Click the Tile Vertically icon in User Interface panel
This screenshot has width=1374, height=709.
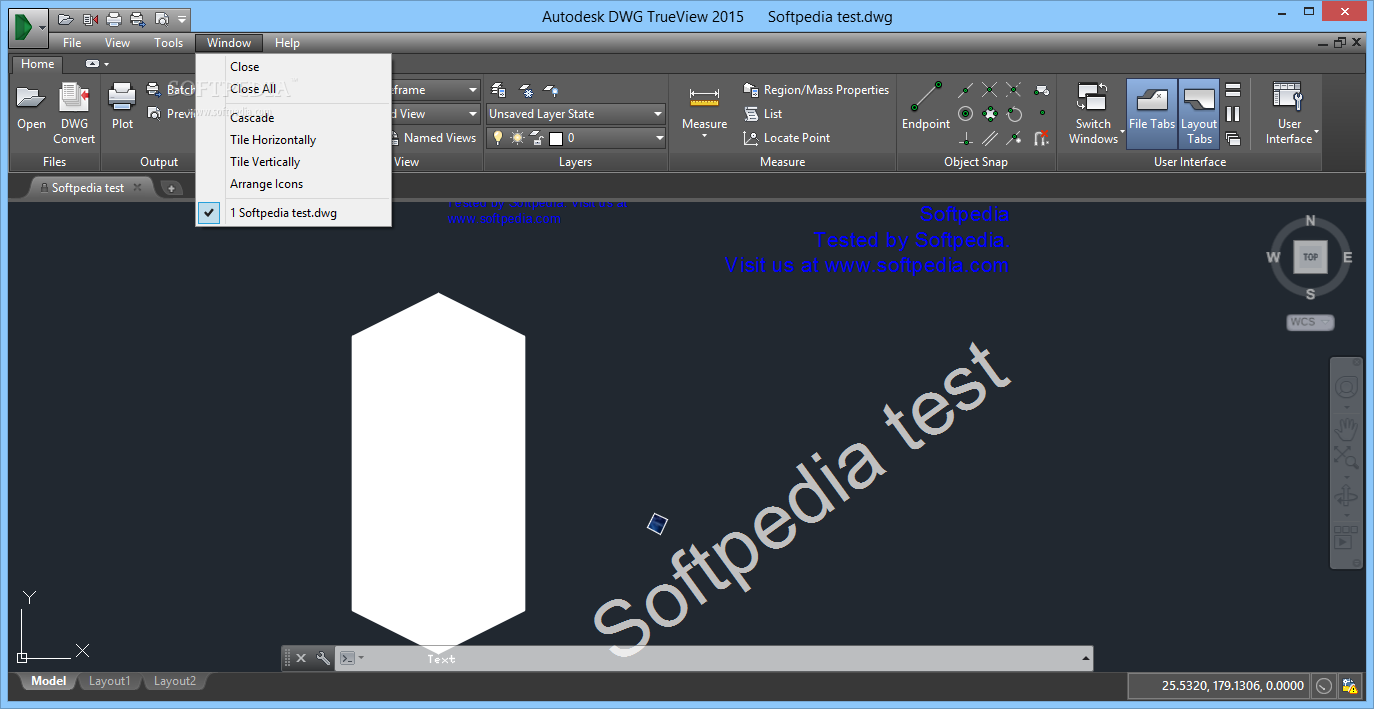pyautogui.click(x=1233, y=114)
